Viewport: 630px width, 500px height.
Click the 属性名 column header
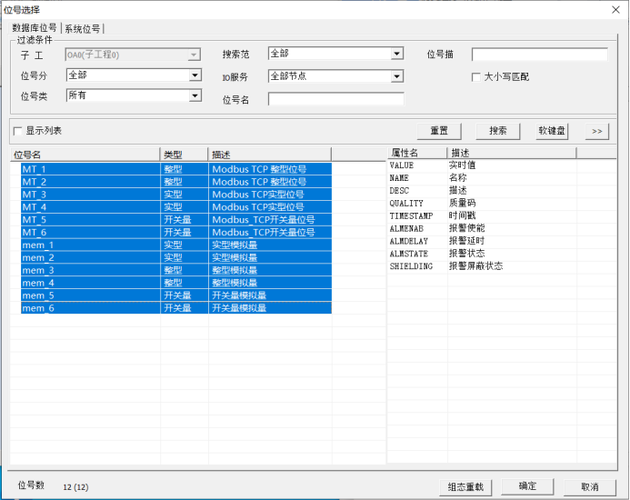417,153
